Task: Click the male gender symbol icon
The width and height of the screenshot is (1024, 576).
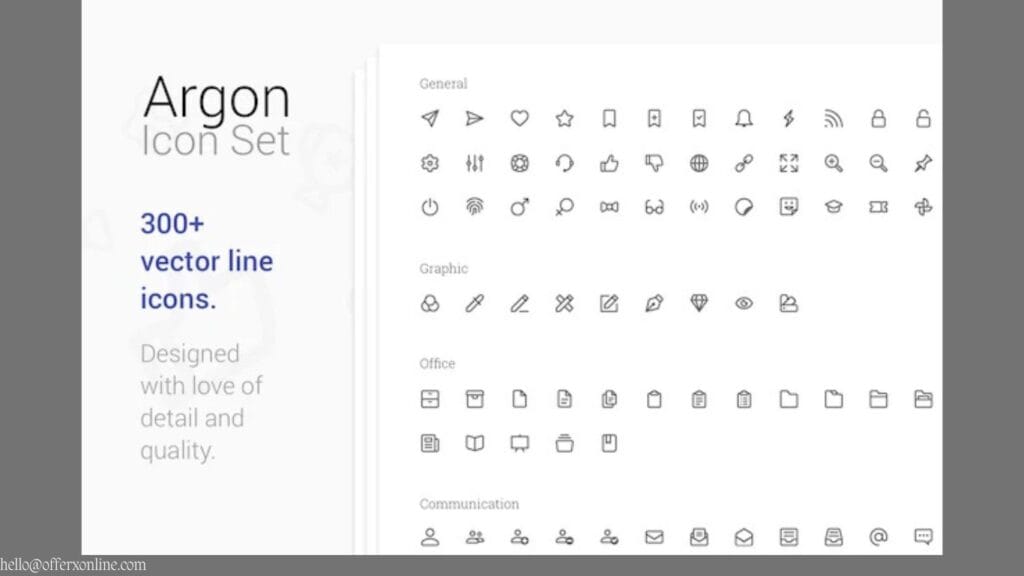Action: [520, 207]
